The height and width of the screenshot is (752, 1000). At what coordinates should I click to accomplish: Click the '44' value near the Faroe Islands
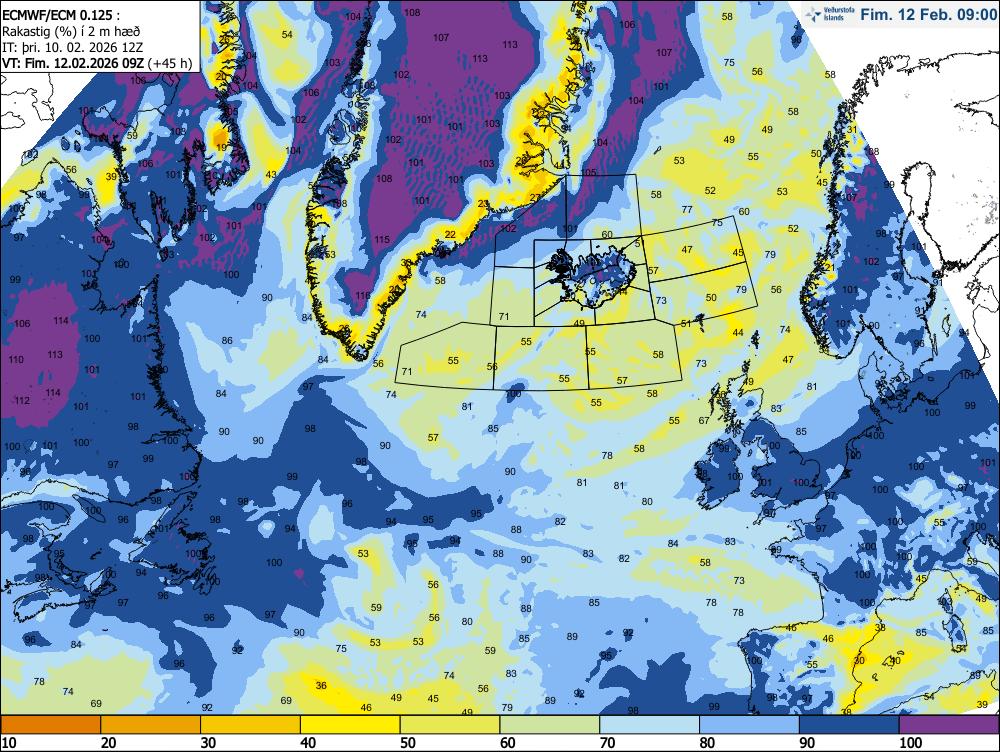[738, 333]
